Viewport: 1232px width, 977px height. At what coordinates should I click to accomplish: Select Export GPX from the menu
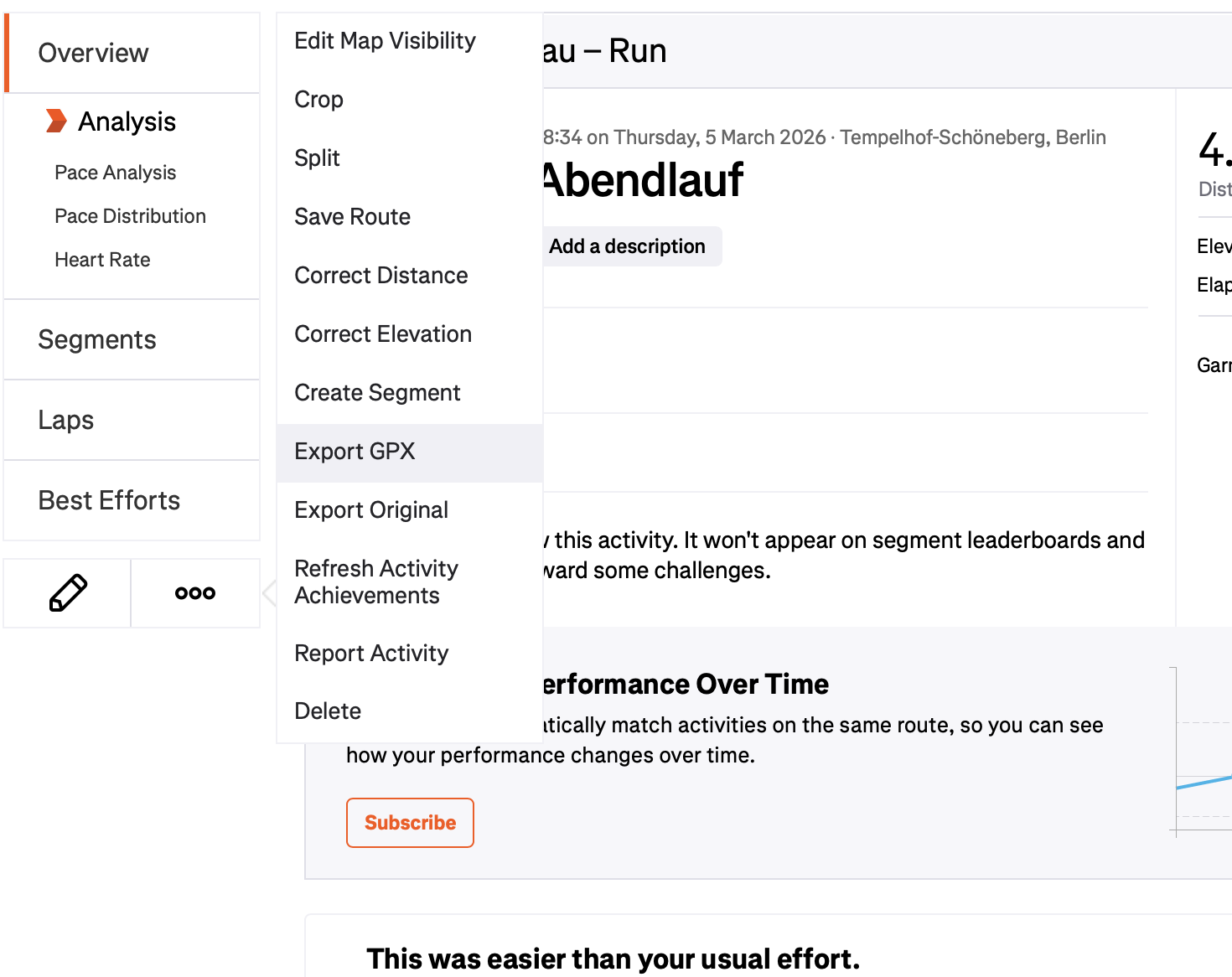tap(355, 452)
